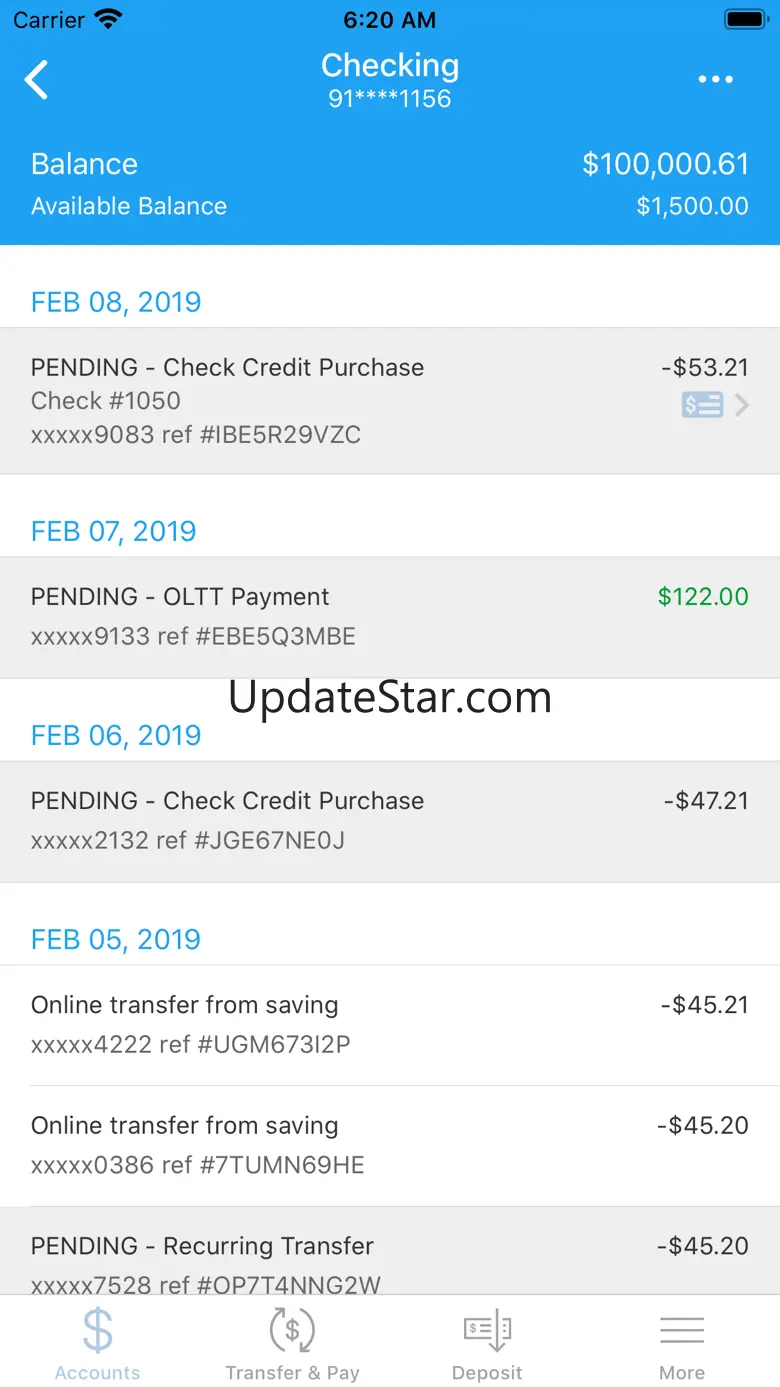
Task: Open the More hamburger menu icon
Action: (682, 1331)
